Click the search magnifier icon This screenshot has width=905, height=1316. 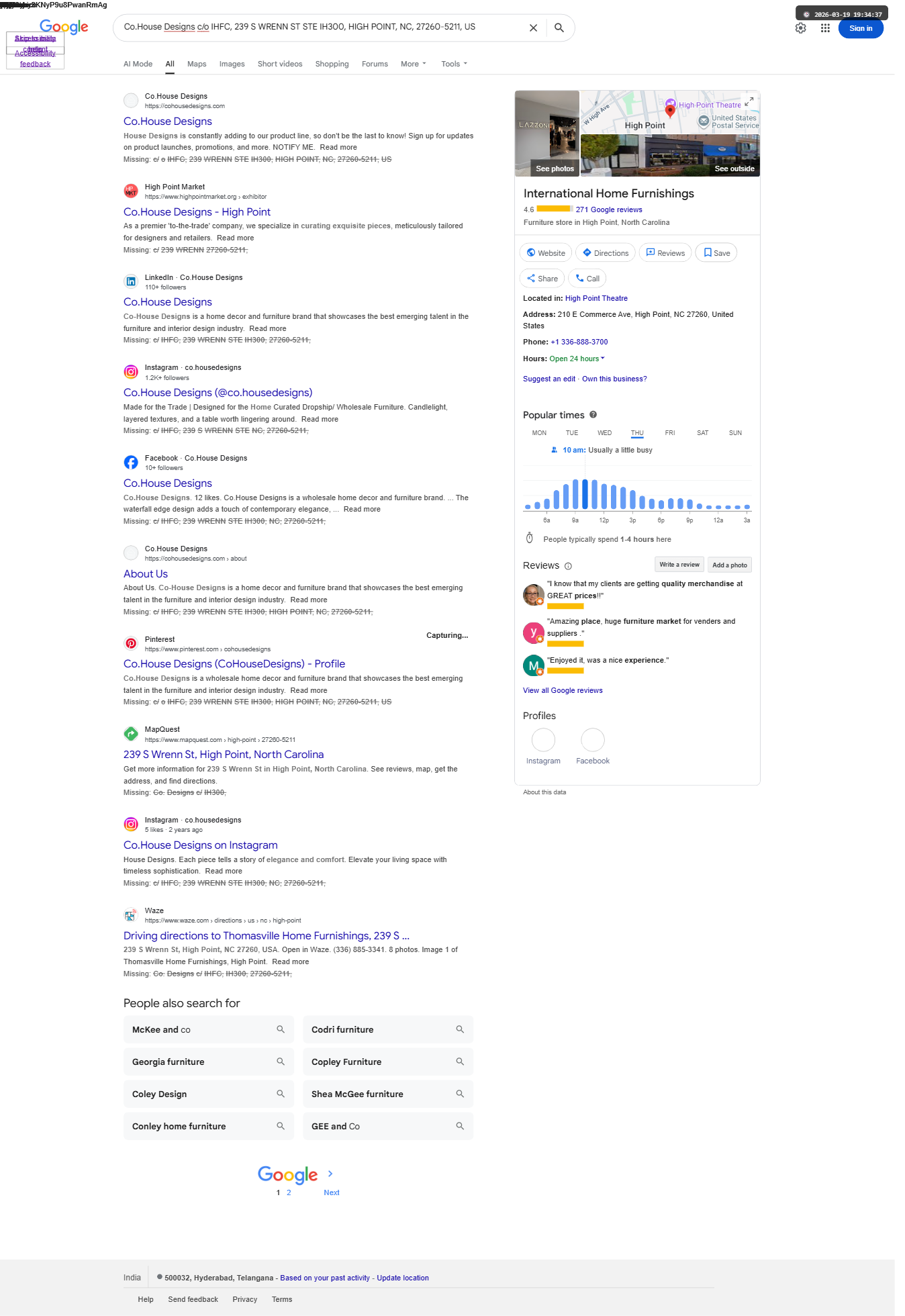[x=559, y=28]
